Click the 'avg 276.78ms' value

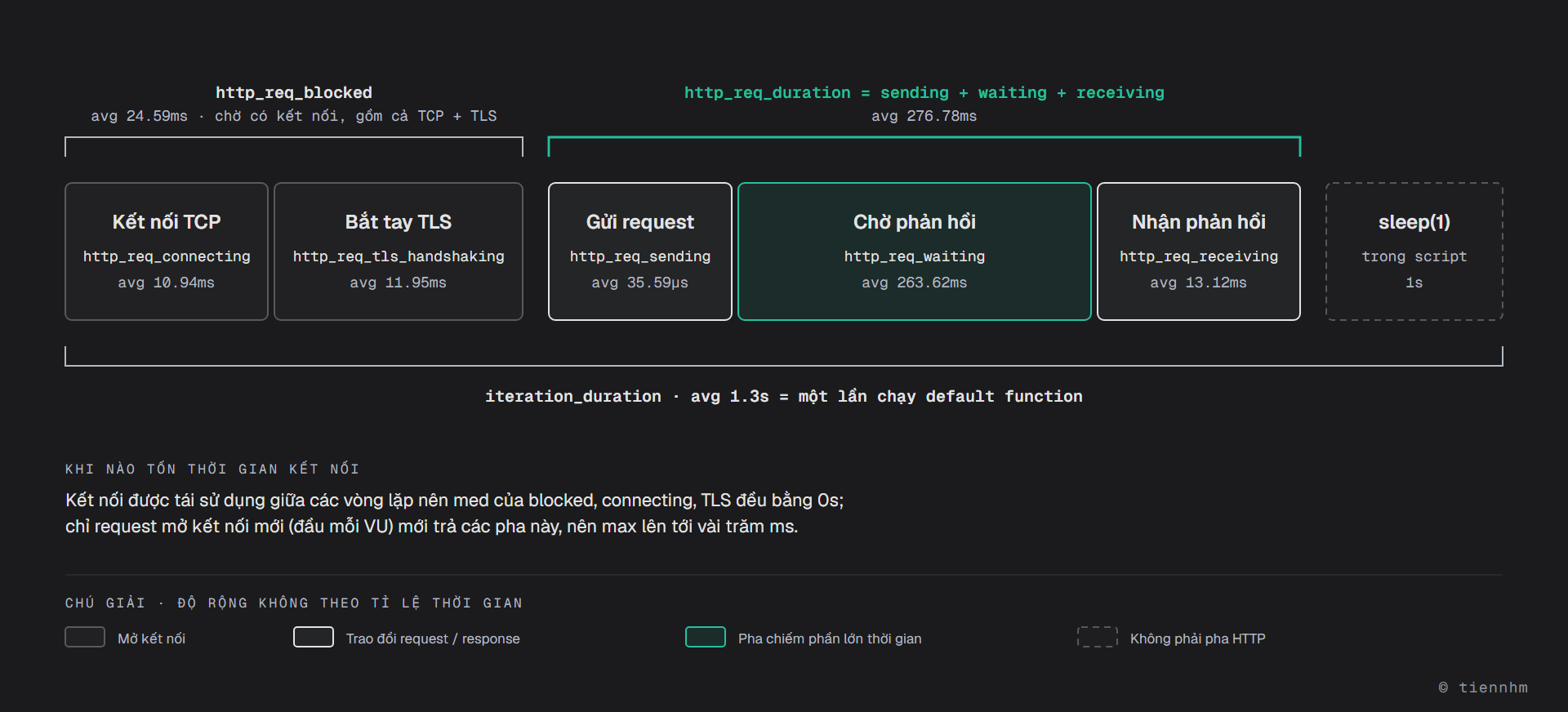pyautogui.click(x=924, y=116)
